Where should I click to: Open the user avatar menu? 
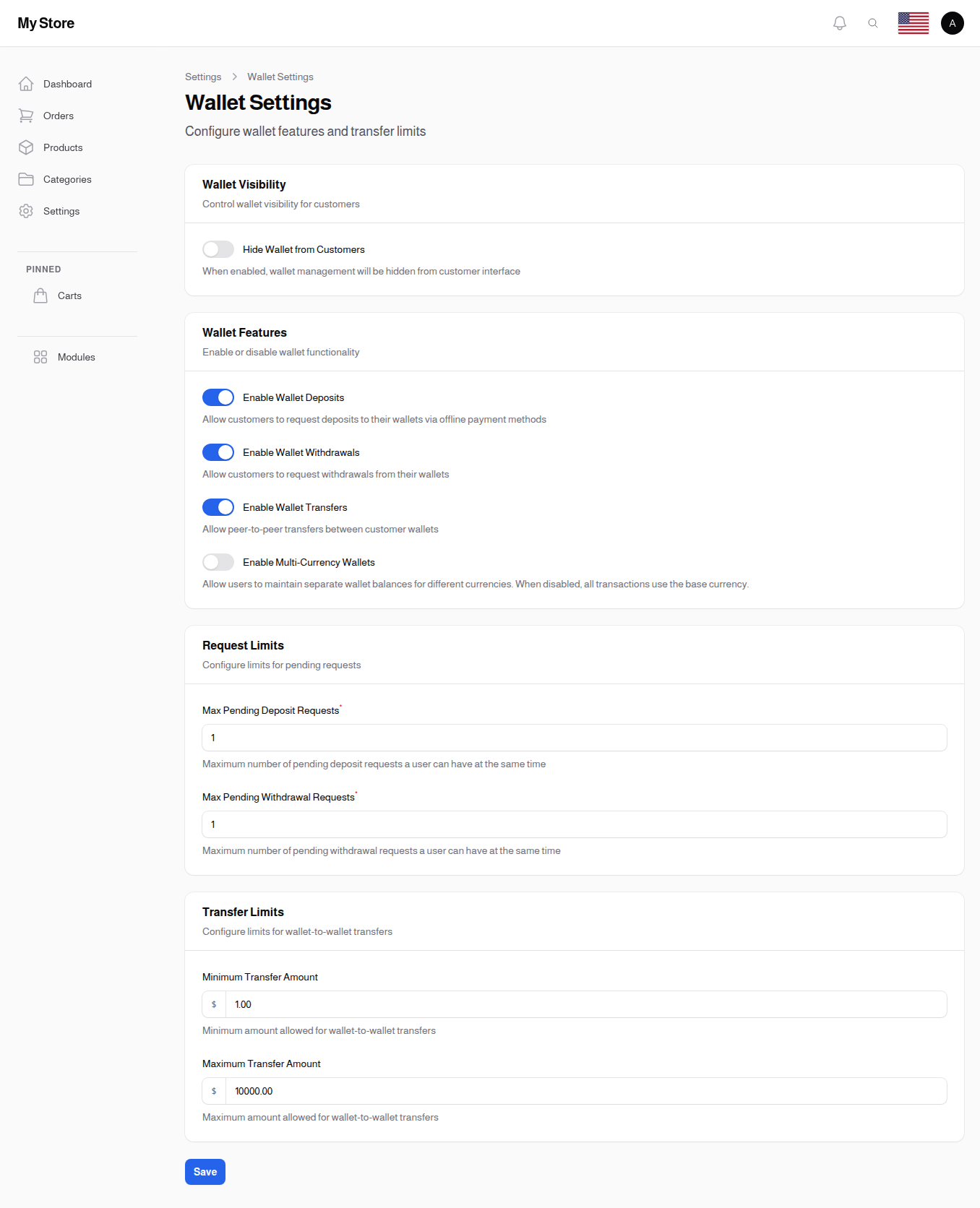[x=952, y=23]
